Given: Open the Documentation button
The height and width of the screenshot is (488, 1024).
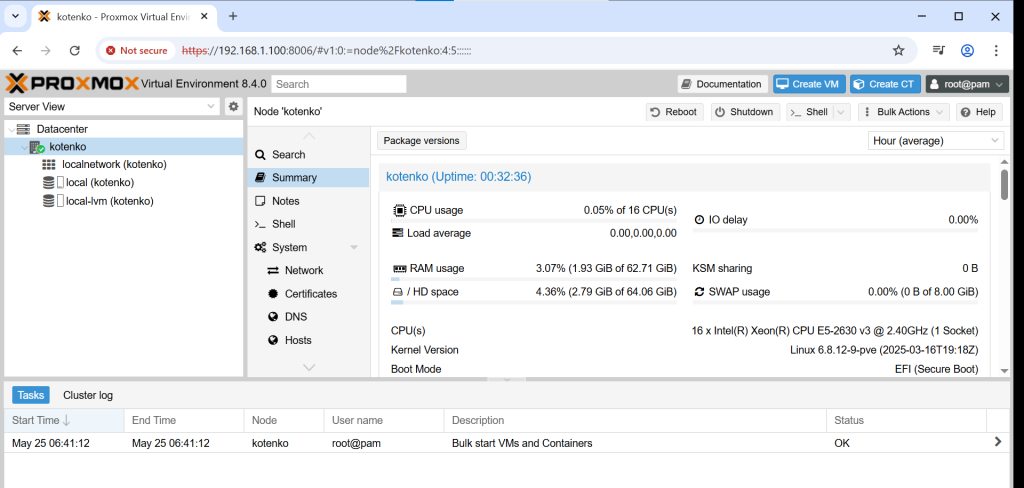Looking at the screenshot, I should point(722,84).
